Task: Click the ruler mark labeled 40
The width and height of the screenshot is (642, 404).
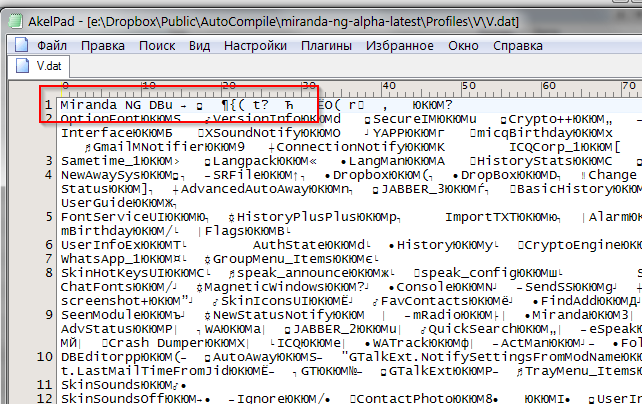Action: click(389, 86)
